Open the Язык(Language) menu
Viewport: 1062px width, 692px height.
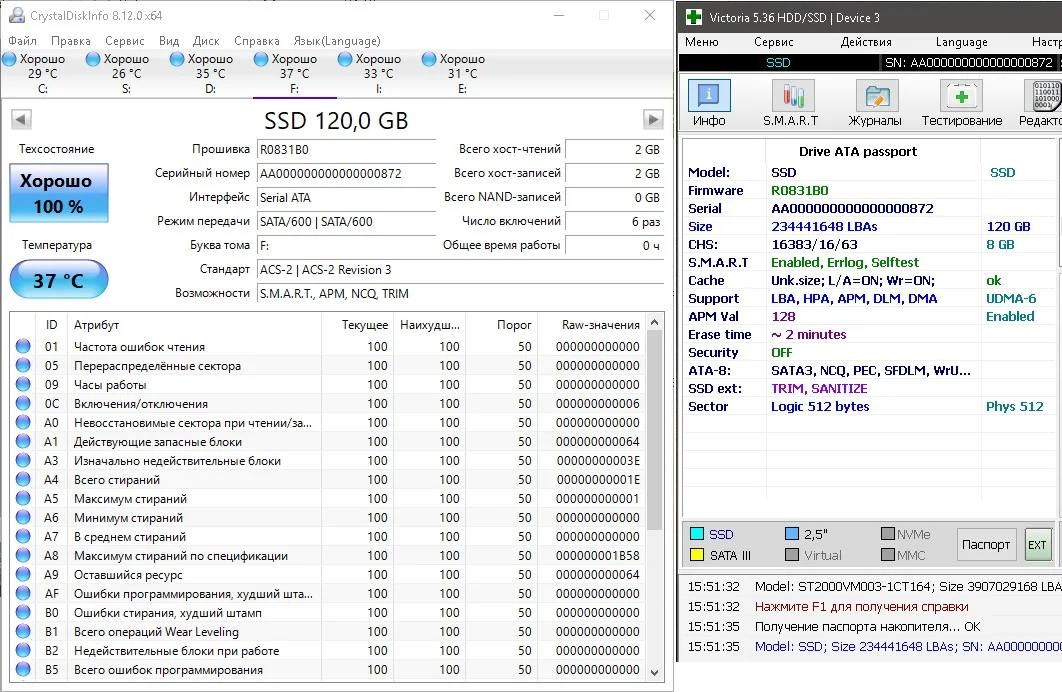(x=336, y=41)
